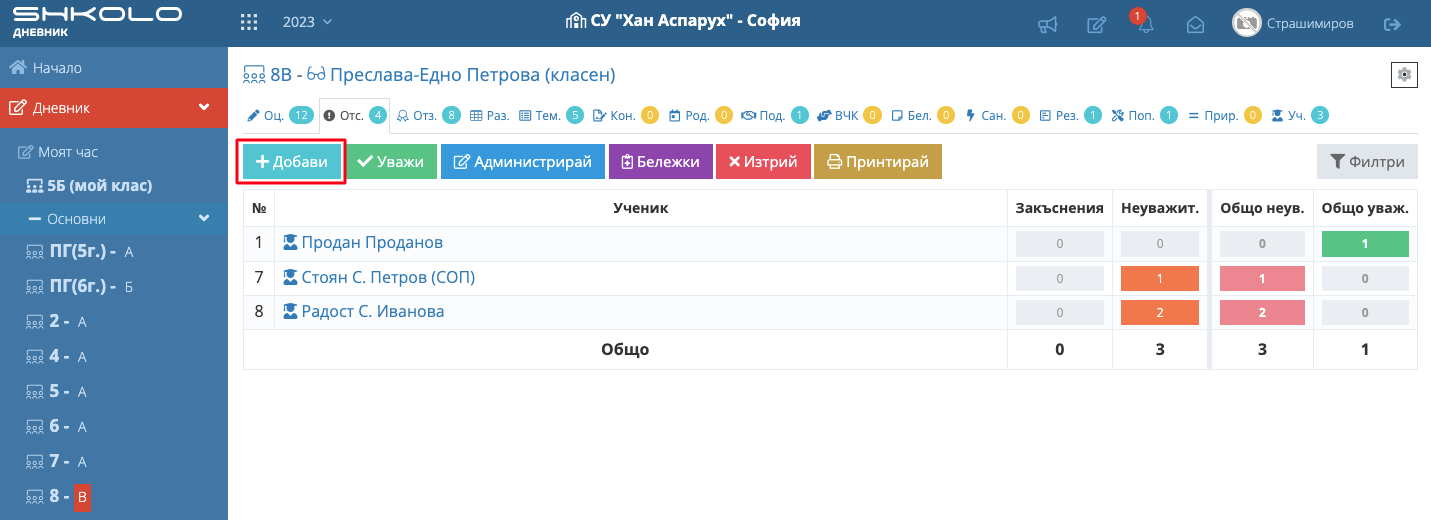Click orange unexcused count 1 for Стоян

(1159, 278)
